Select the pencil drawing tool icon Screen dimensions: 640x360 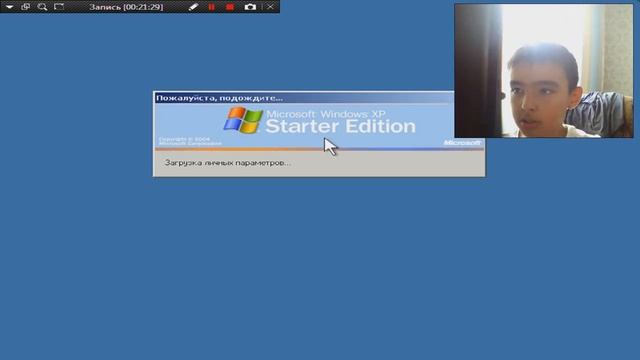coord(193,7)
